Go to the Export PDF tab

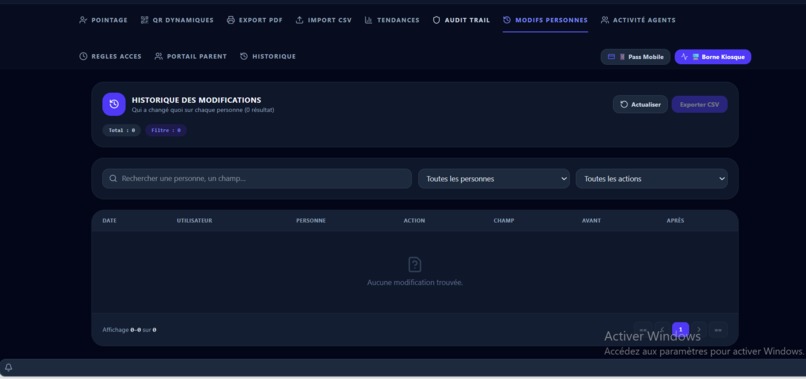click(254, 20)
